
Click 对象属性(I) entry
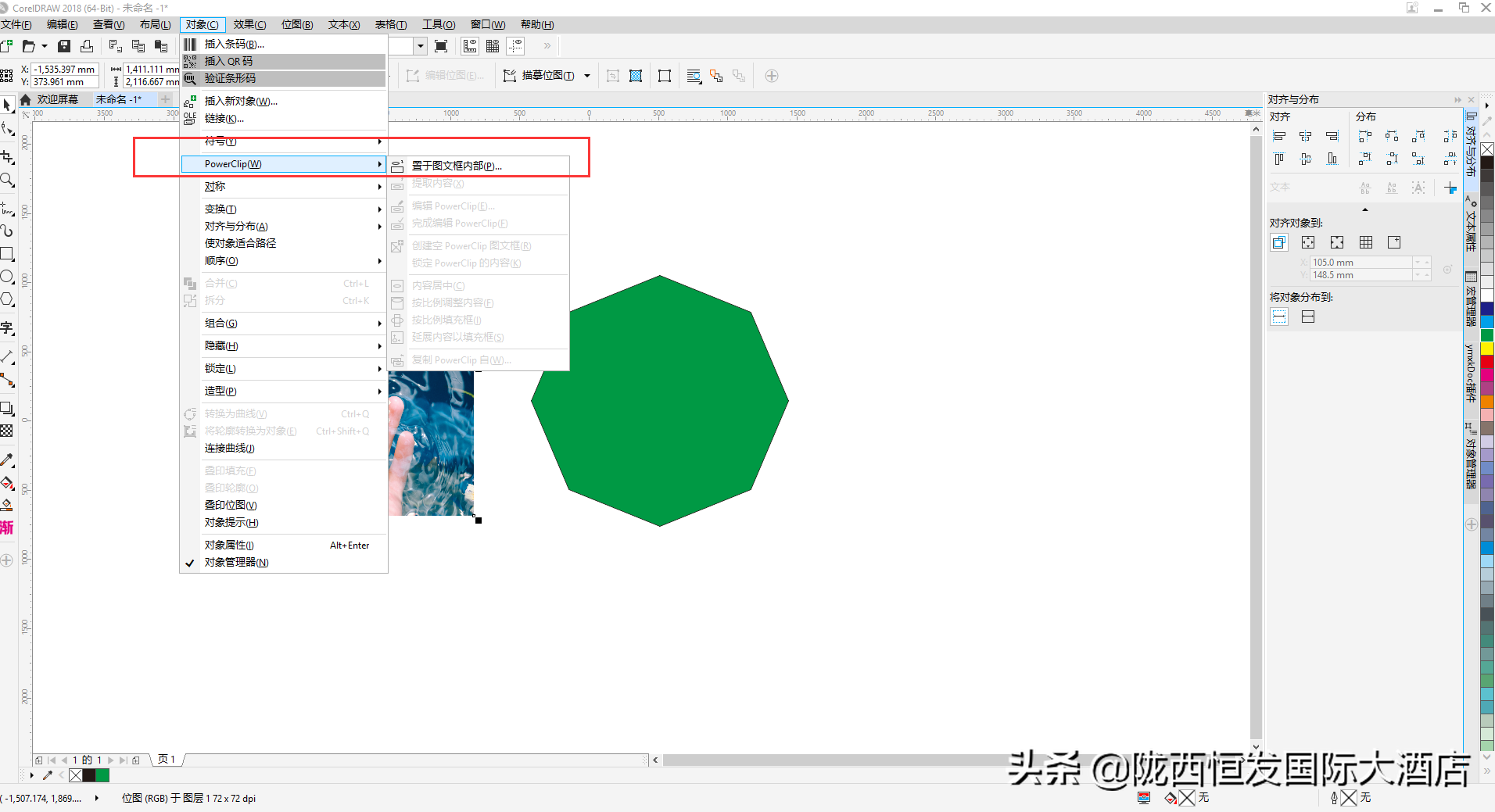284,546
